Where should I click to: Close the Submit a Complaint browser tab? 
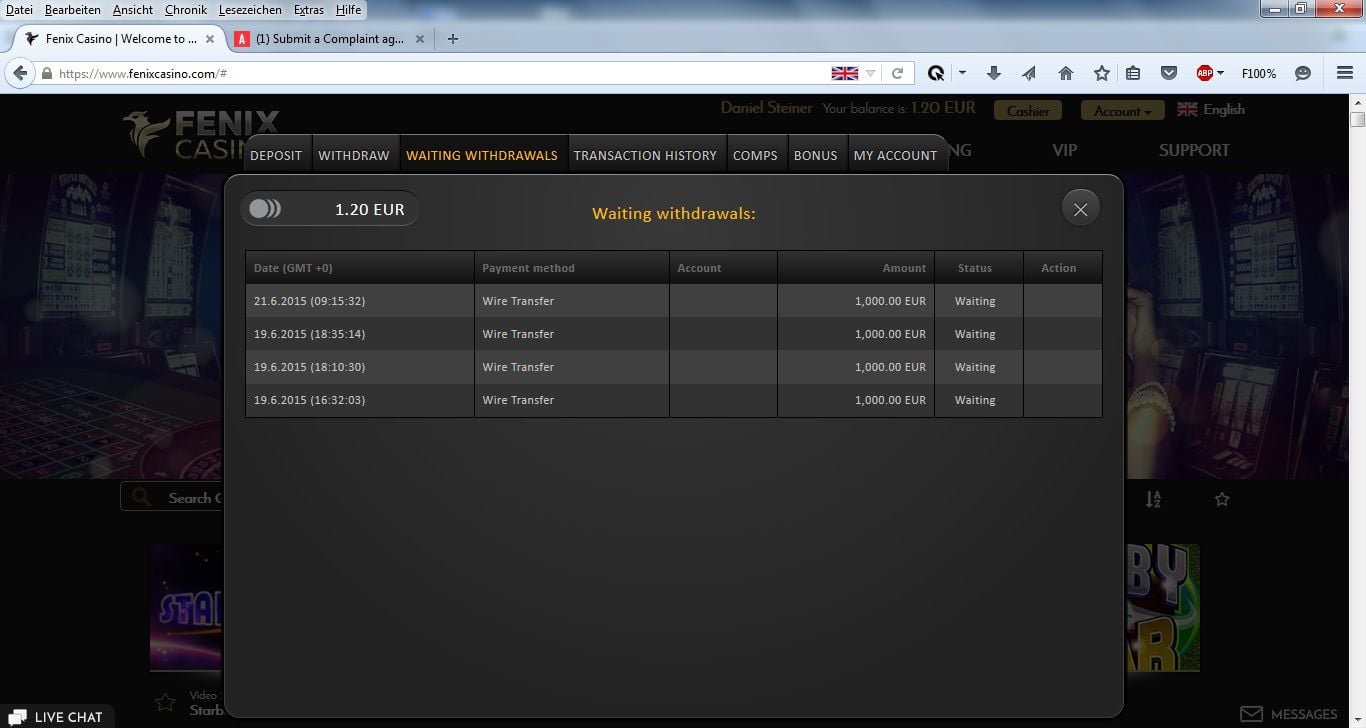419,39
